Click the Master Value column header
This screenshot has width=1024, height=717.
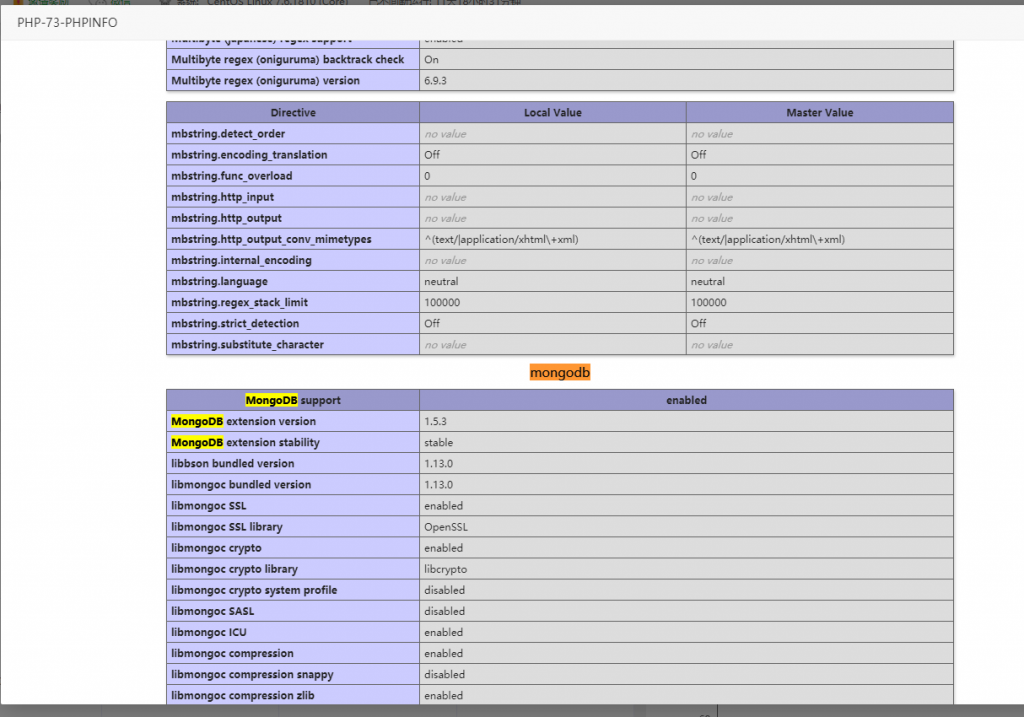(x=819, y=113)
